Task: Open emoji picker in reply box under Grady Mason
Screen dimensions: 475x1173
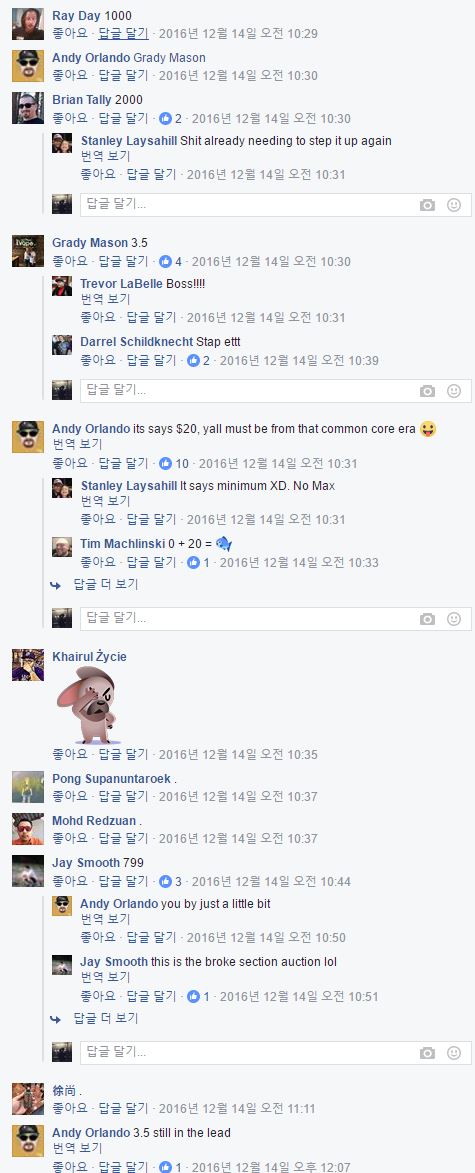Action: pyautogui.click(x=454, y=391)
